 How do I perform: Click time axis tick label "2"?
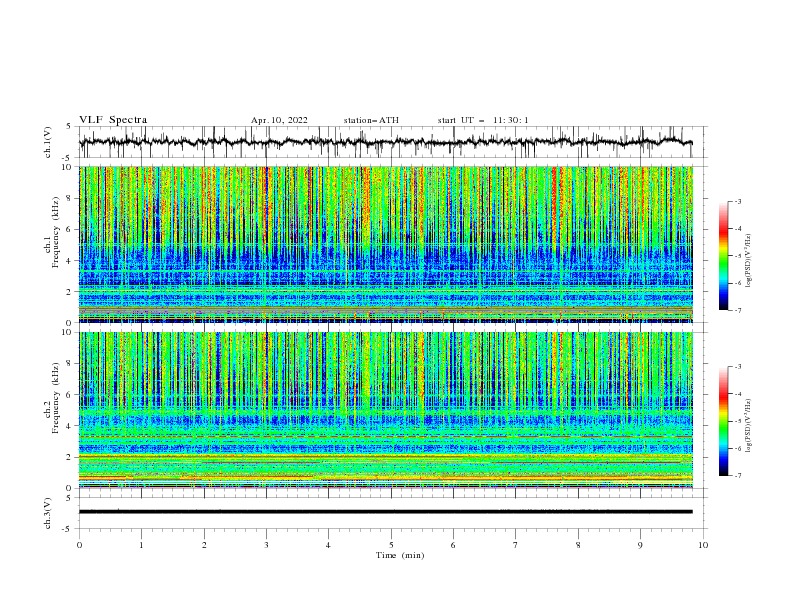[204, 545]
